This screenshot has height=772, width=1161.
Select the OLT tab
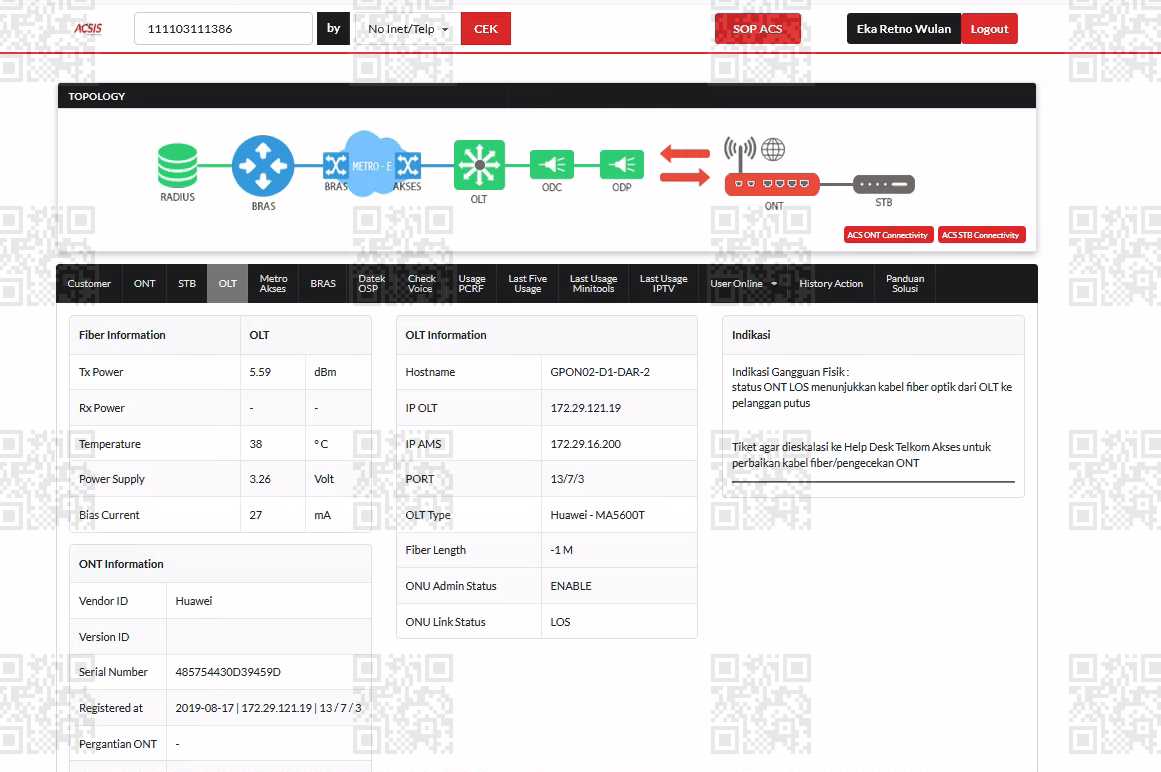point(227,283)
